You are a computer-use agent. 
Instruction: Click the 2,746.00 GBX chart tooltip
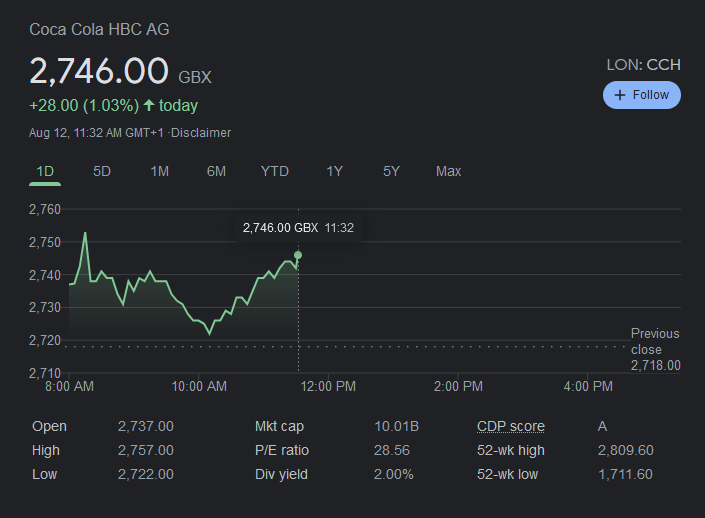coord(298,228)
